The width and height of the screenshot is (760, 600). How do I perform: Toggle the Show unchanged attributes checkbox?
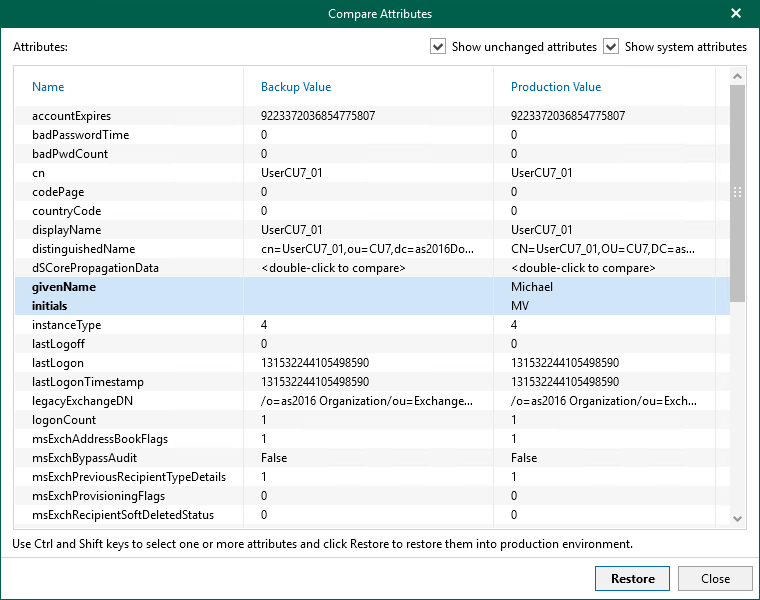(x=437, y=47)
